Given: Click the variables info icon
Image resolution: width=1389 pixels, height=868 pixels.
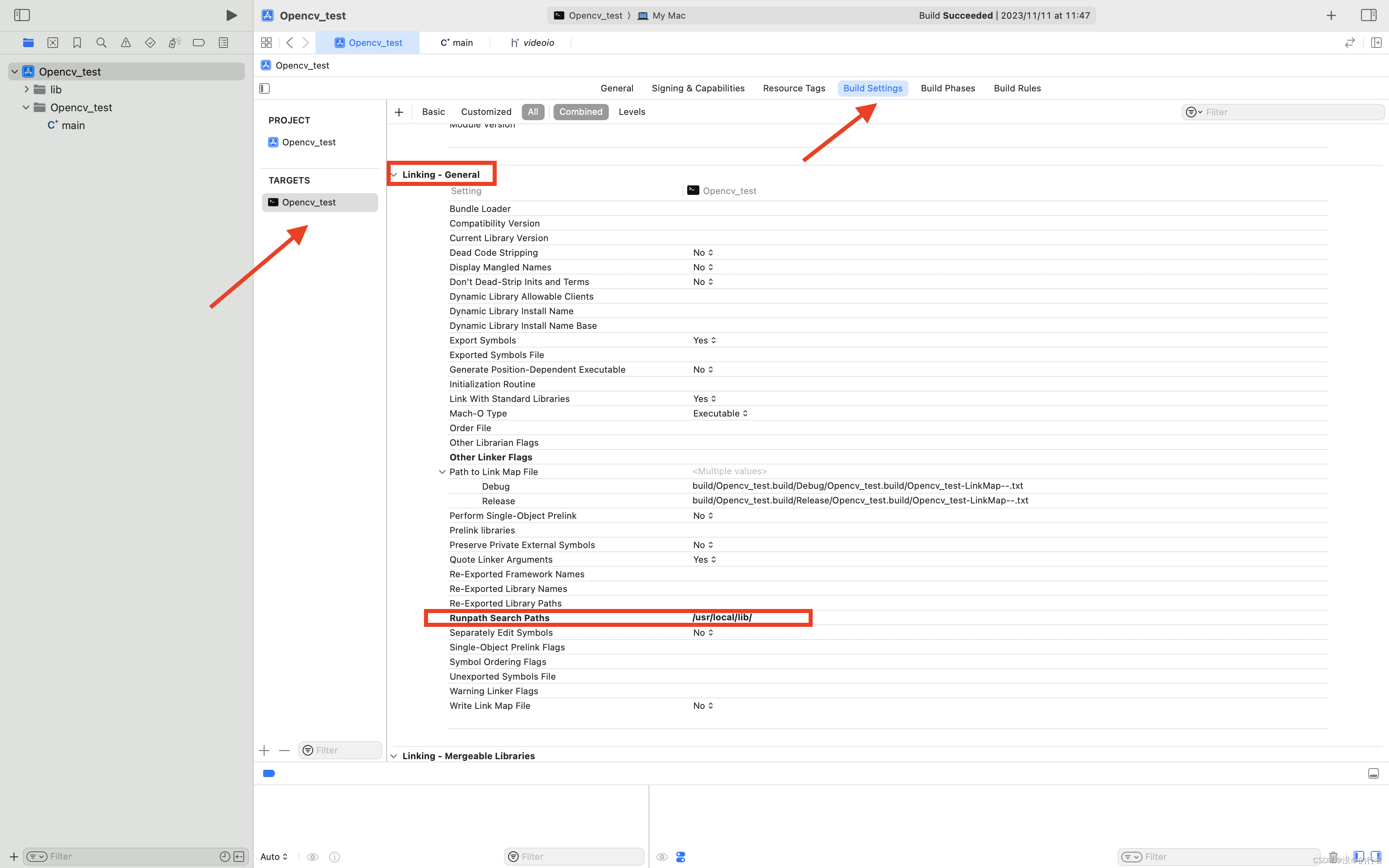Looking at the screenshot, I should 335,857.
